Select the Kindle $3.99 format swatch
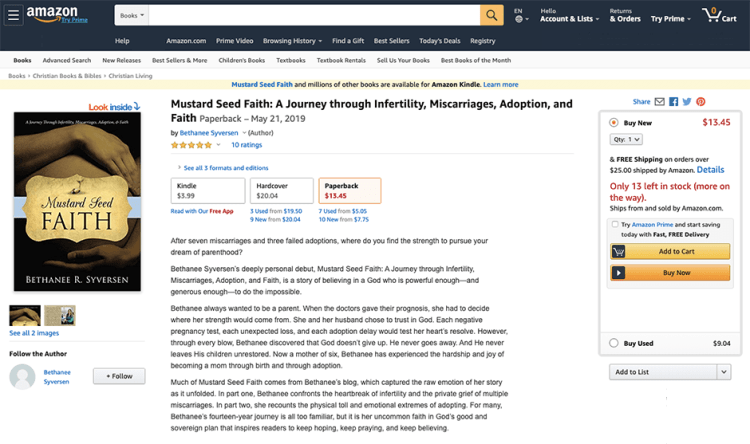750x444 pixels. click(x=207, y=190)
